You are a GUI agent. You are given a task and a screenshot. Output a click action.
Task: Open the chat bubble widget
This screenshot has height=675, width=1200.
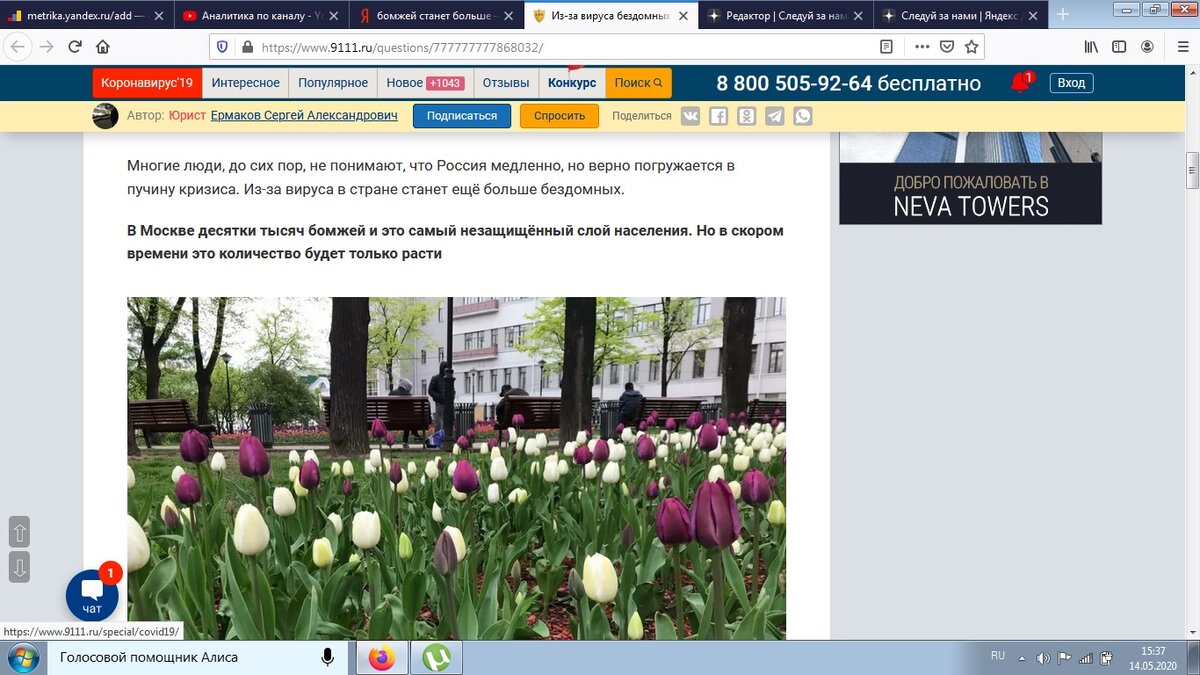[x=92, y=596]
